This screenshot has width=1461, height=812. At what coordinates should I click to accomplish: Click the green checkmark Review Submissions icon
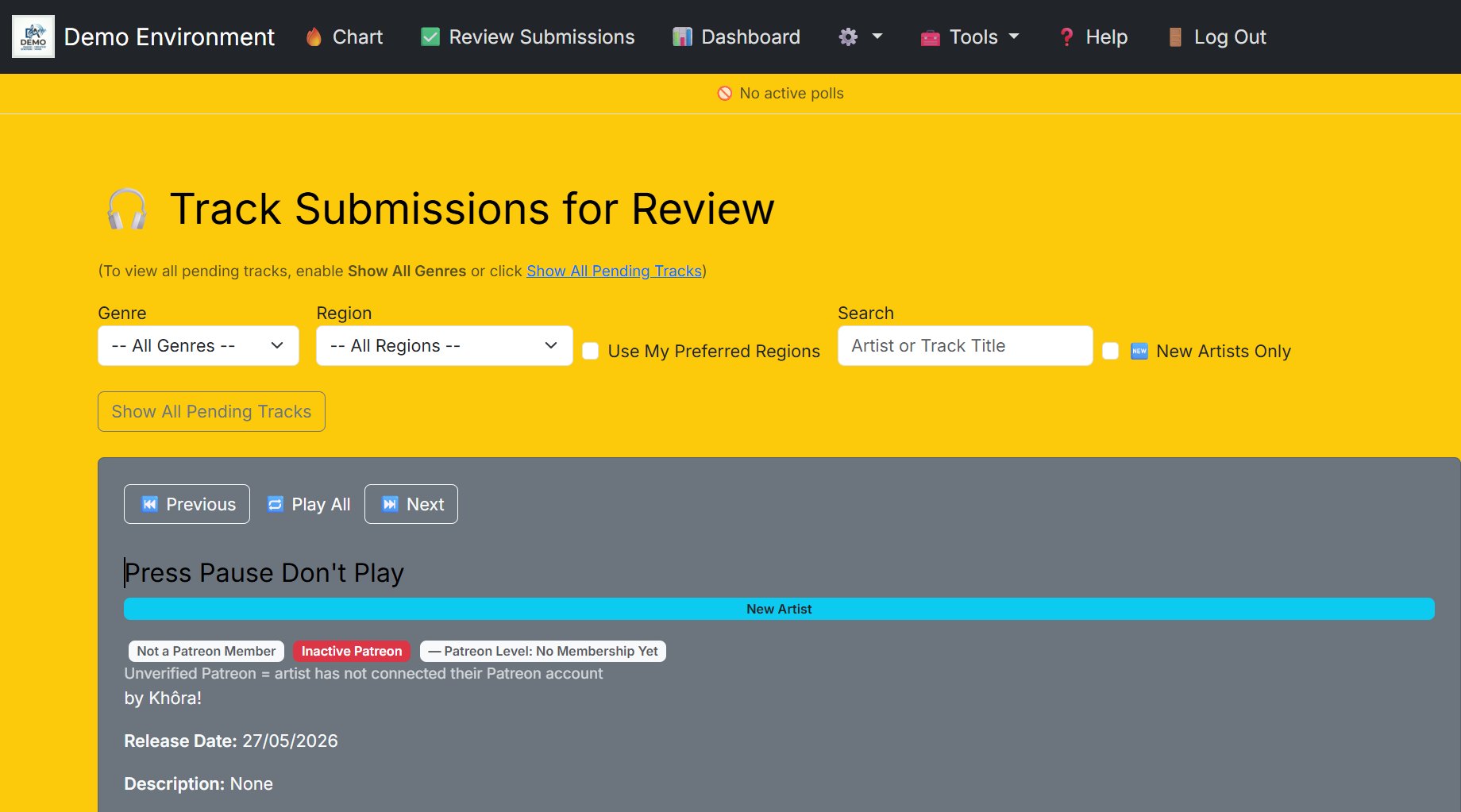click(430, 37)
